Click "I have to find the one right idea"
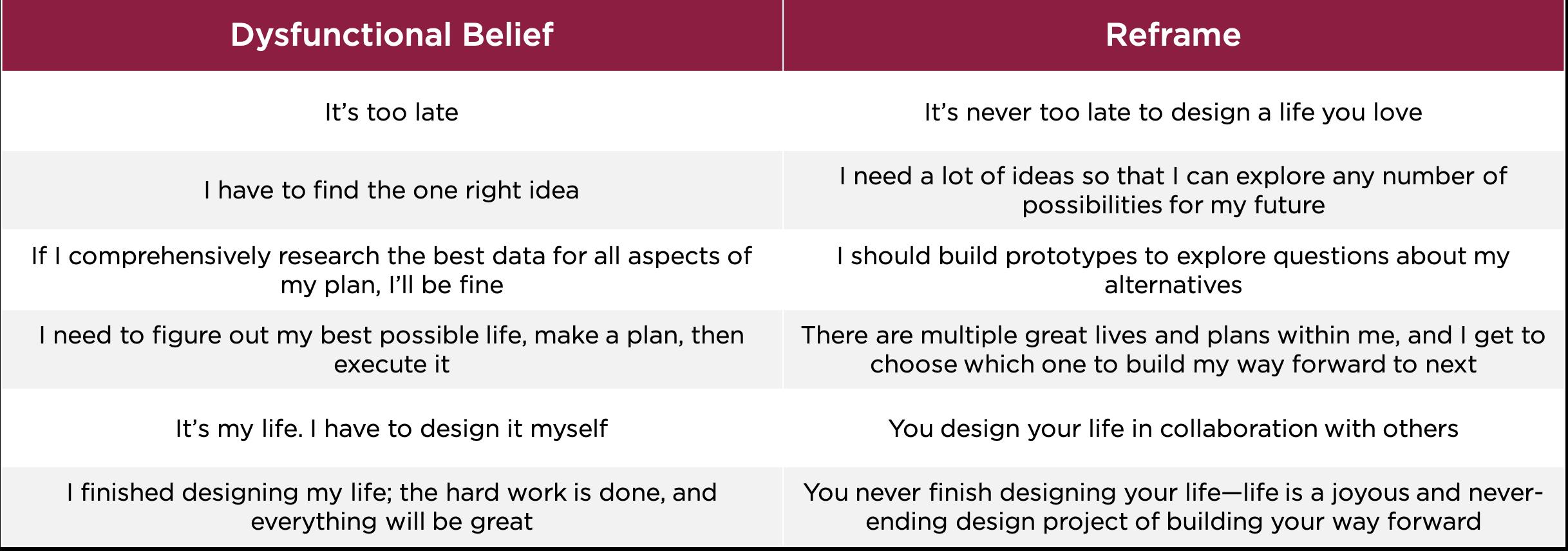The width and height of the screenshot is (1568, 551). [x=392, y=190]
